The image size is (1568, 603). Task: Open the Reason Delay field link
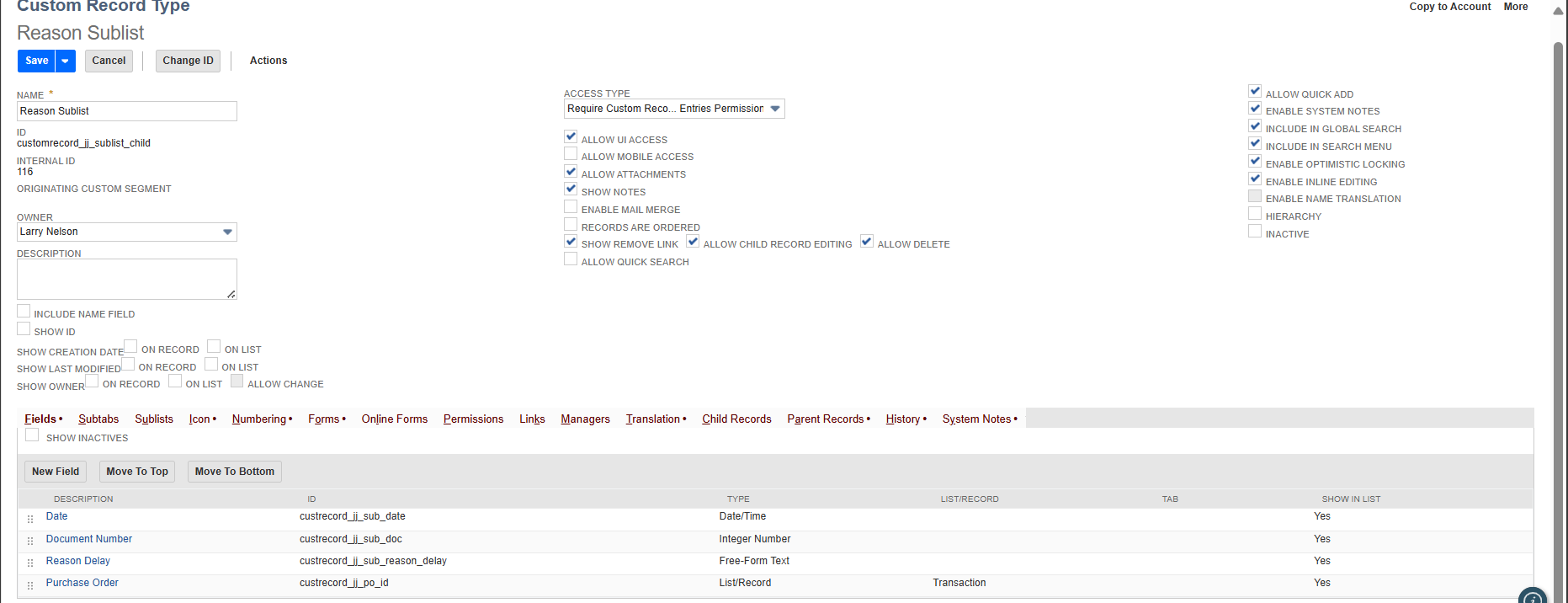tap(77, 561)
